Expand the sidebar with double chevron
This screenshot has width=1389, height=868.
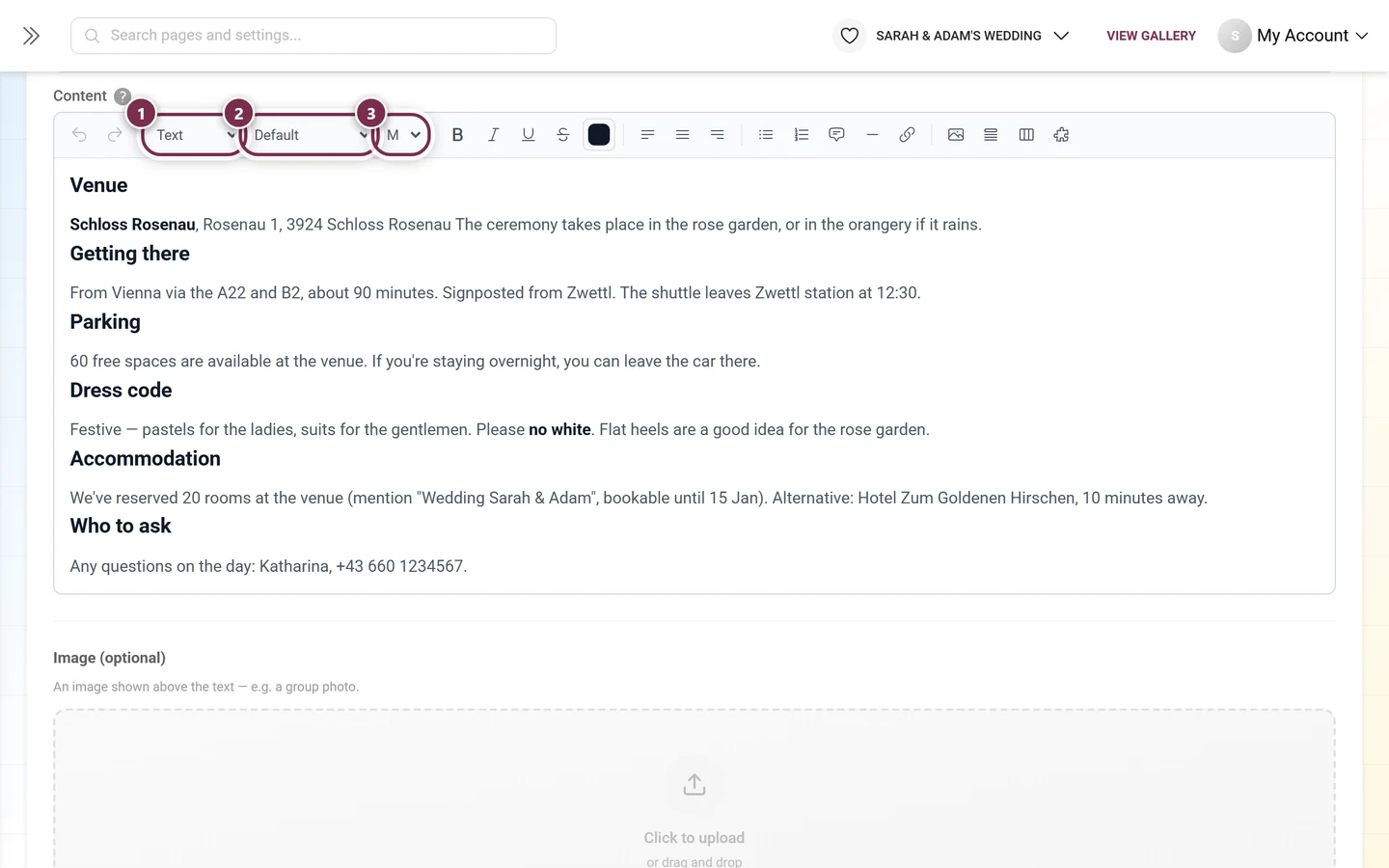(31, 36)
